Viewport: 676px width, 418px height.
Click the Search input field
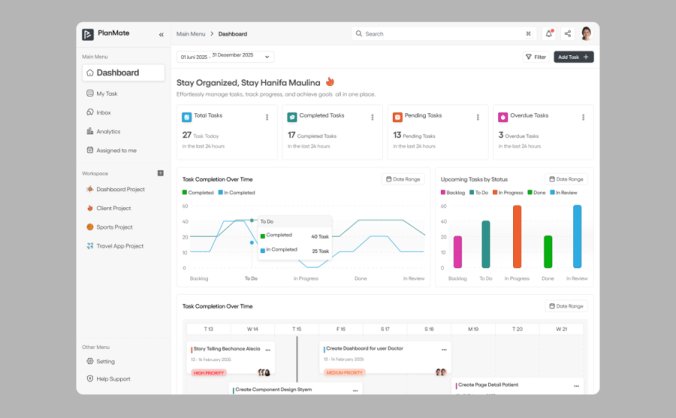(x=440, y=33)
